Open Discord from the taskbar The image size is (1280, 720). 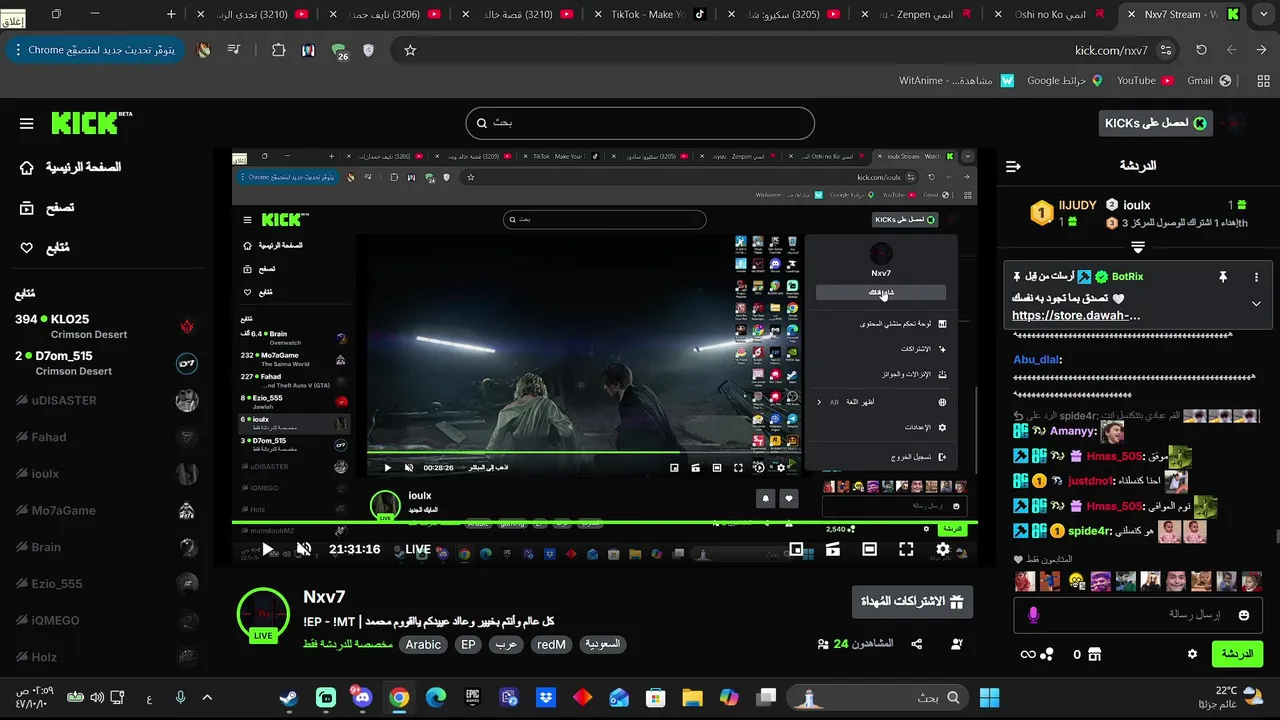point(362,698)
